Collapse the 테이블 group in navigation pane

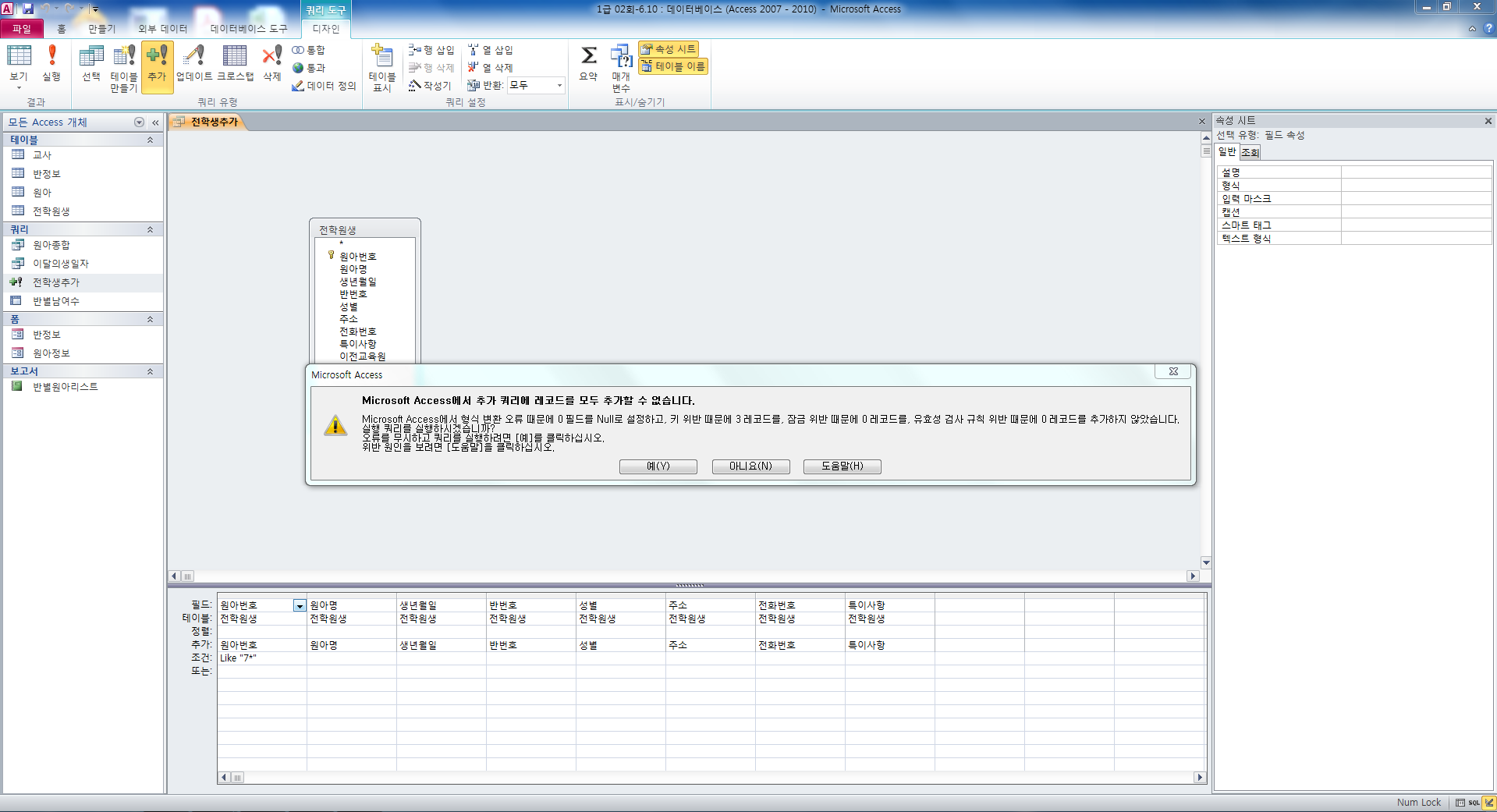pos(150,140)
